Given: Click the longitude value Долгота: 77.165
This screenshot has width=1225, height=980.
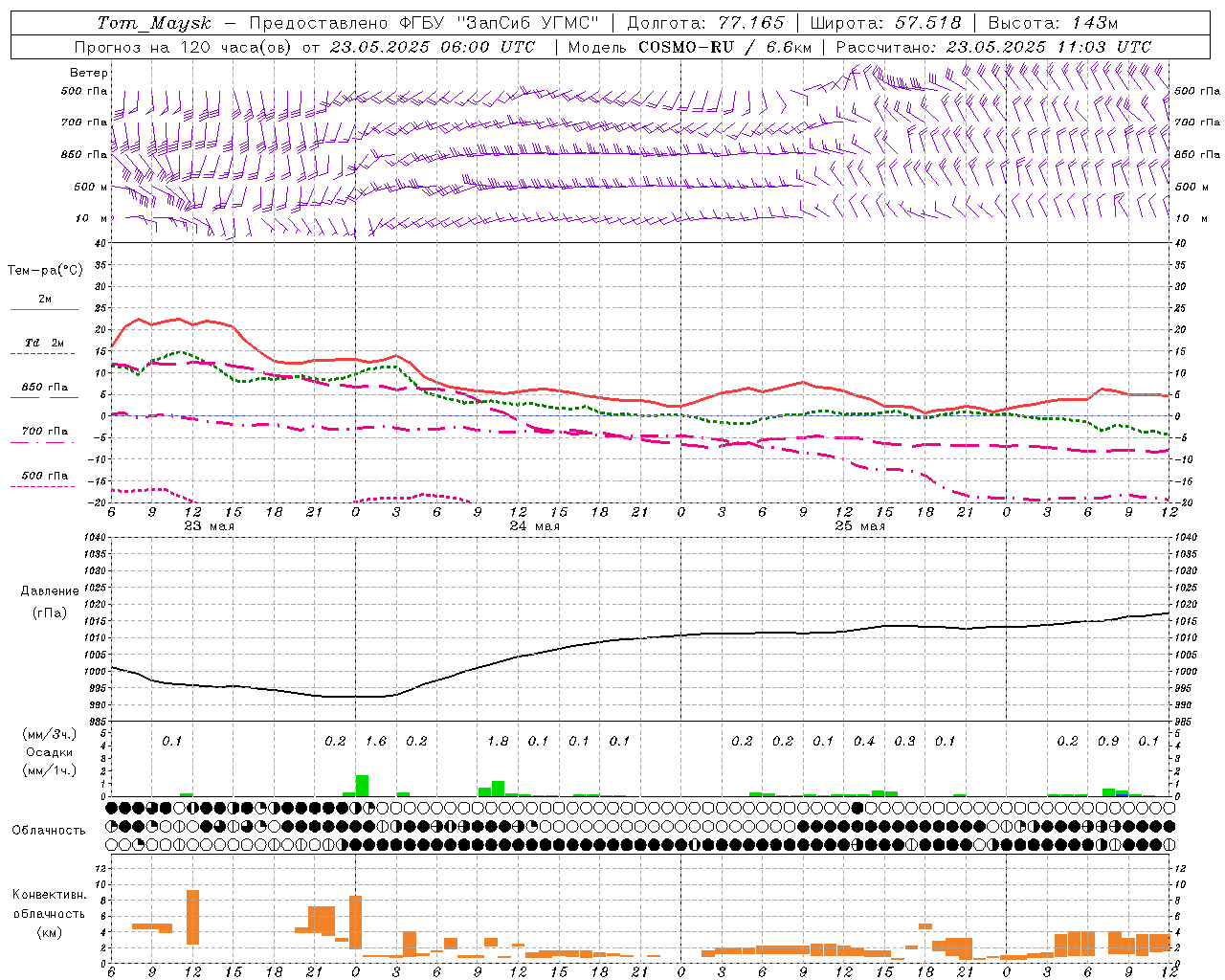Looking at the screenshot, I should click(705, 23).
